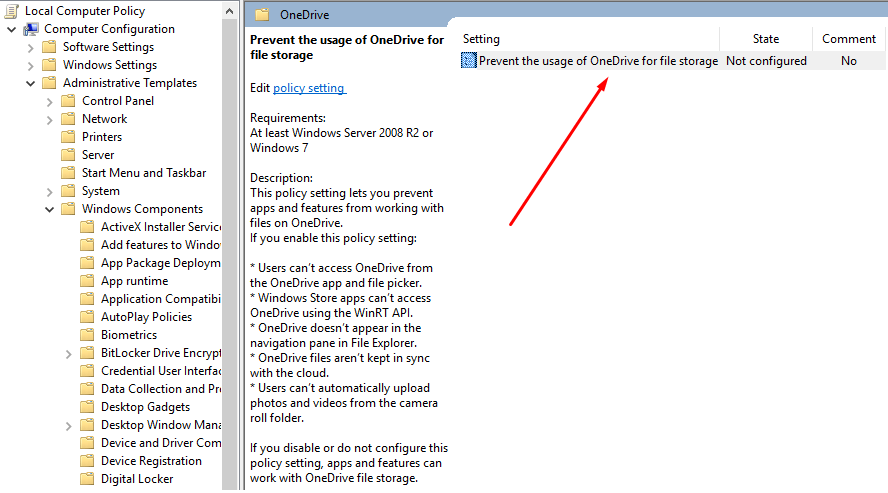Select the Digital Locker folder icon
Viewport: 888px width, 493px height.
coord(87,479)
